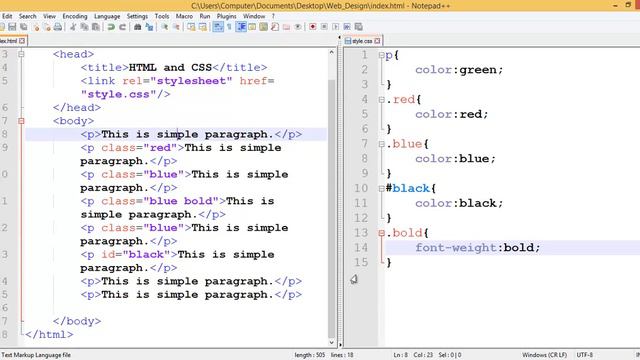Viewport: 640px width, 360px height.
Task: Click 'UTF-8' encoding in status bar
Action: pyautogui.click(x=584, y=355)
